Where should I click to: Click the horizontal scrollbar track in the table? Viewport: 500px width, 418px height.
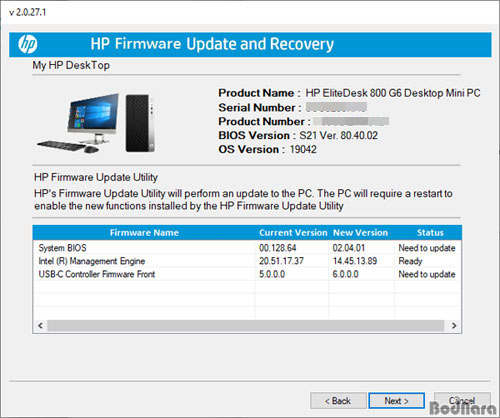tap(246, 326)
